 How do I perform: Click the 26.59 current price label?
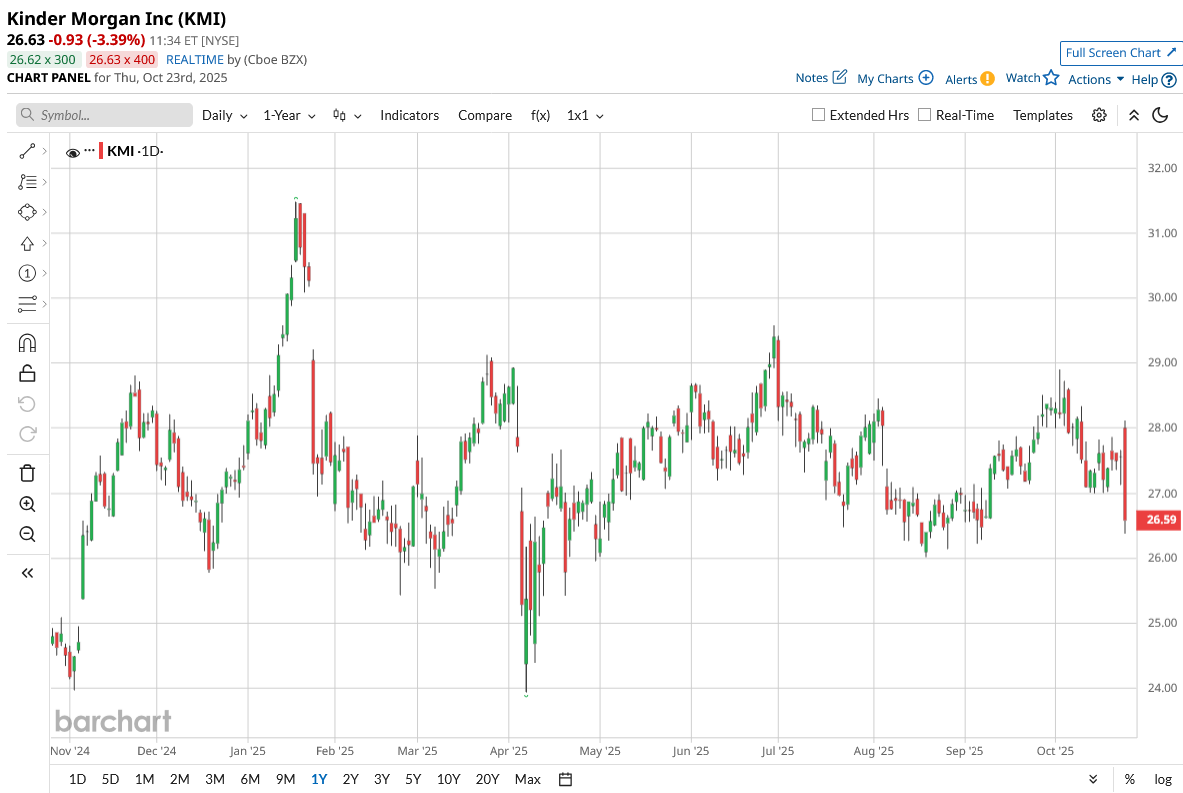(x=1159, y=519)
